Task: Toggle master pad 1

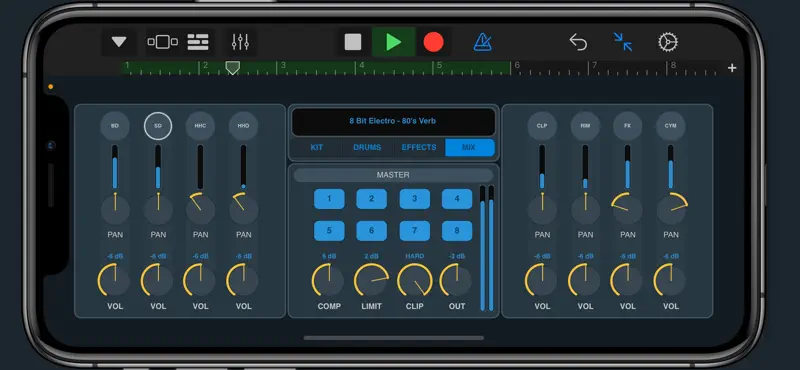Action: tap(329, 199)
